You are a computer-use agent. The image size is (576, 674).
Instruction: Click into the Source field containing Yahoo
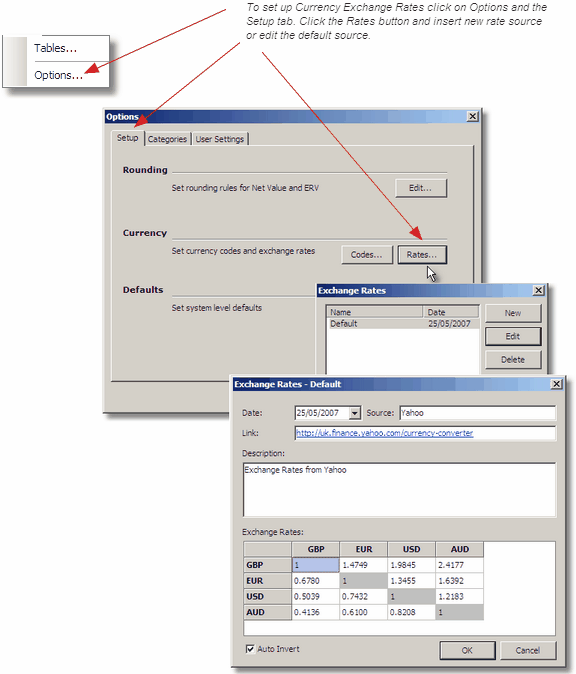point(477,413)
